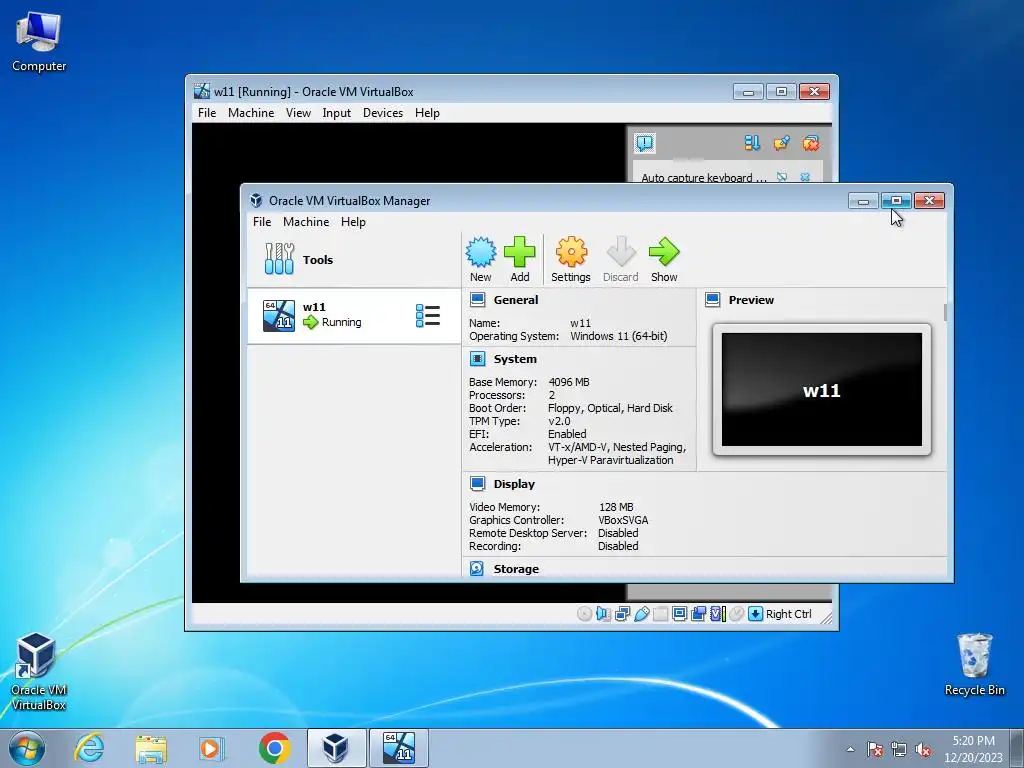This screenshot has width=1024, height=768.
Task: Click the General section heading
Action: click(x=516, y=300)
